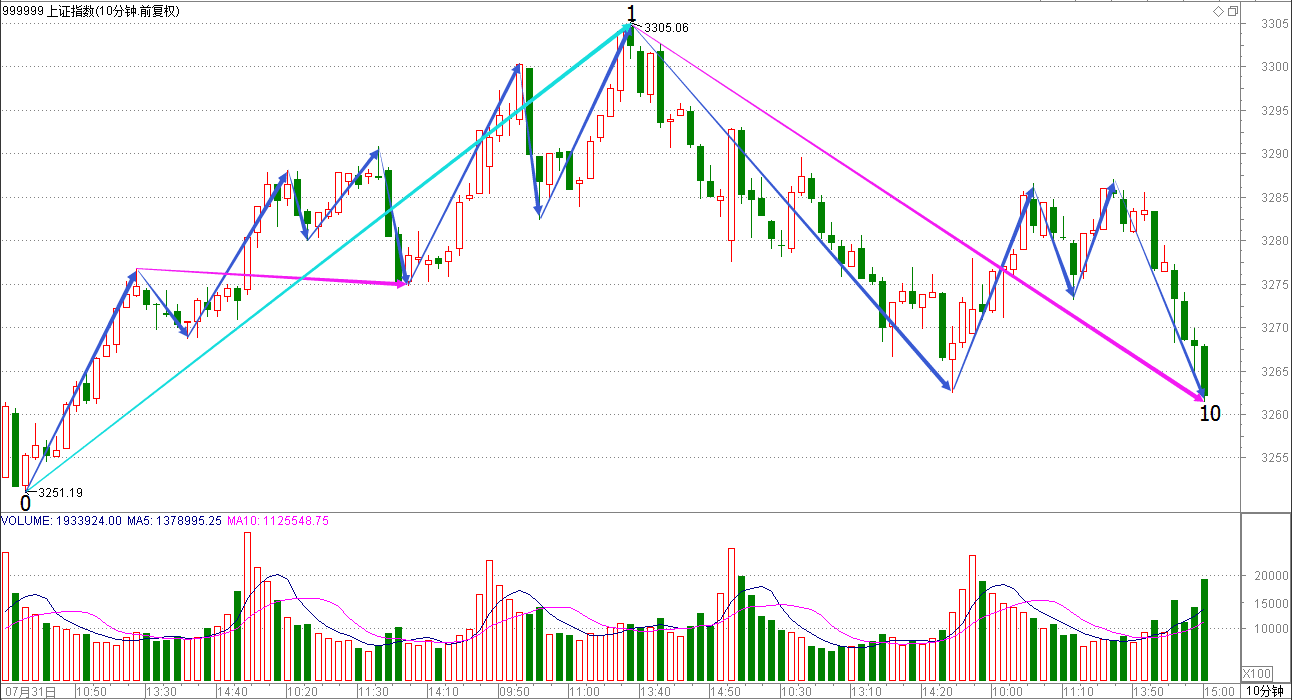Click the VOLUME: 1933924.00 indicator label
Image resolution: width=1292 pixels, height=700 pixels.
[x=62, y=520]
